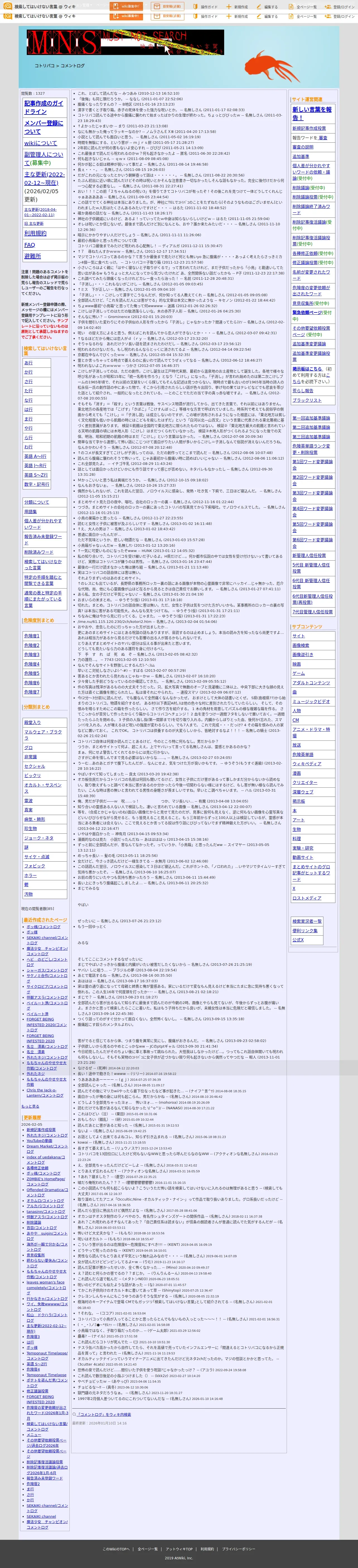The width and height of the screenshot is (358, 1568).
Task: Go to the wikiについて page
Action: (40, 143)
